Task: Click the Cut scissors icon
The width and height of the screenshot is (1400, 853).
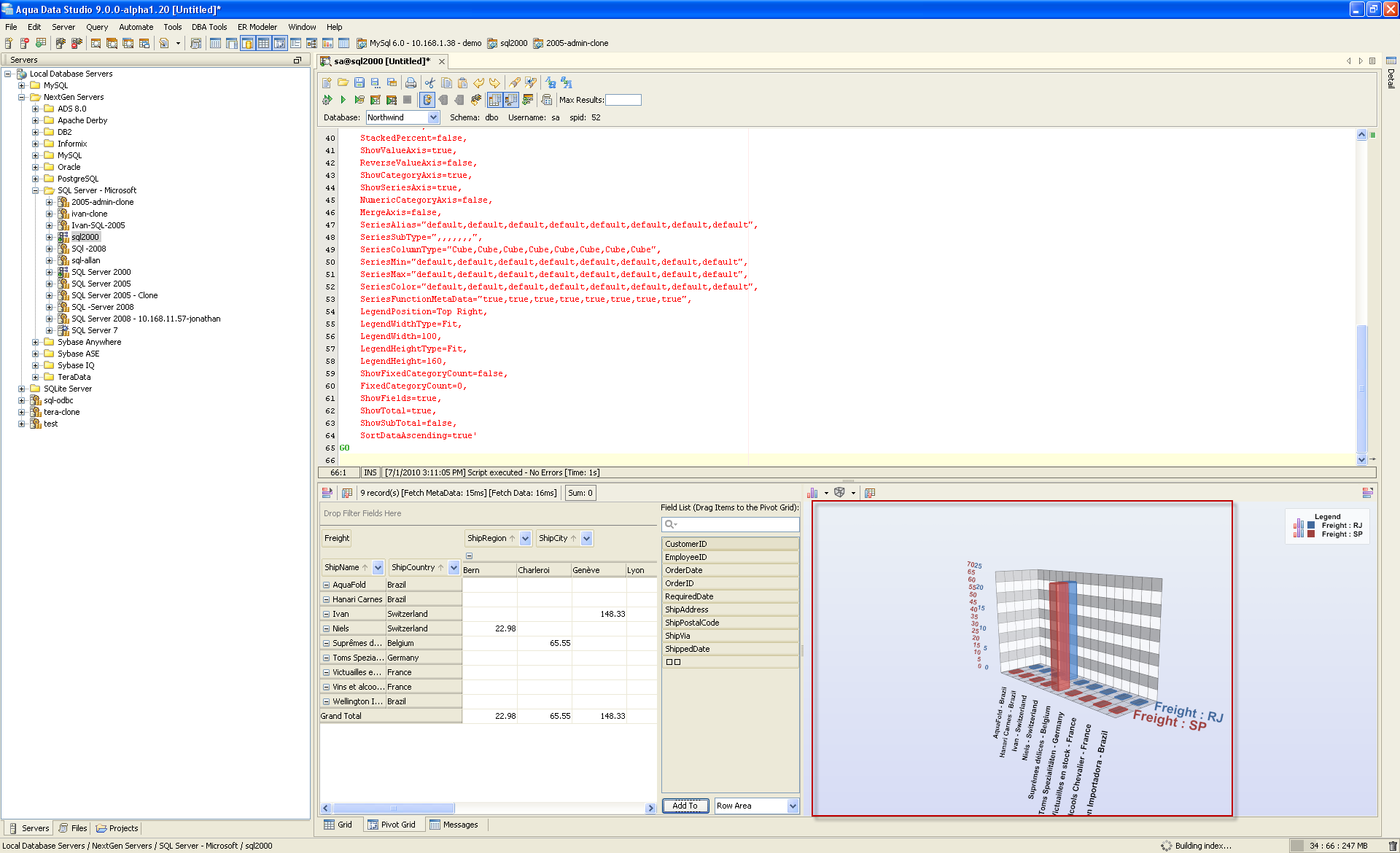Action: [x=430, y=83]
